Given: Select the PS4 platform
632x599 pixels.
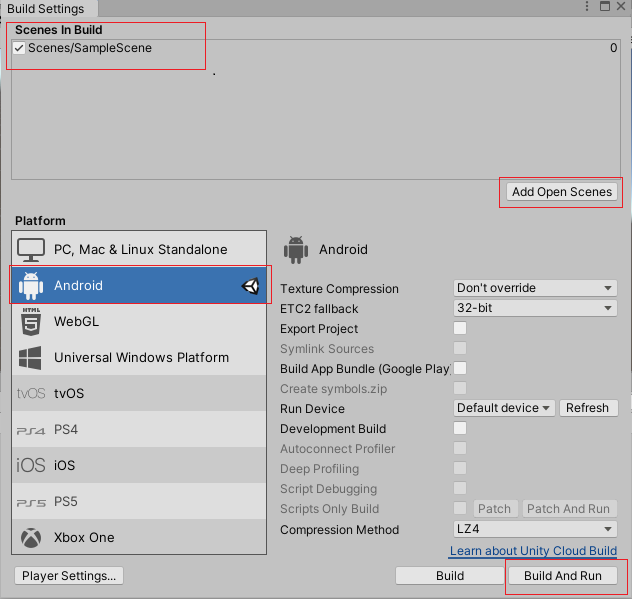Looking at the screenshot, I should point(139,429).
